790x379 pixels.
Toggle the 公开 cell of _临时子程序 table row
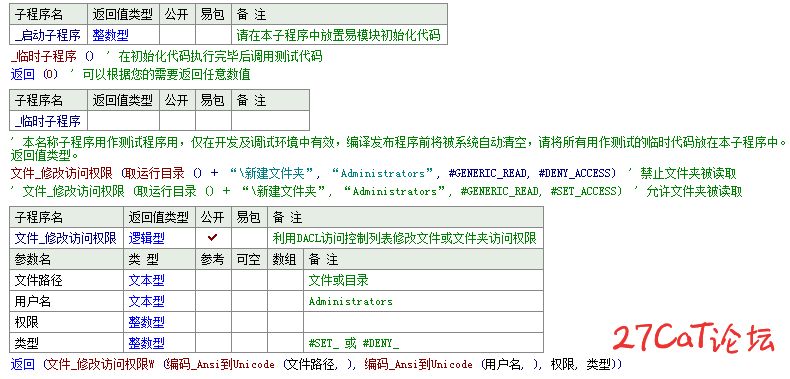coord(178,121)
